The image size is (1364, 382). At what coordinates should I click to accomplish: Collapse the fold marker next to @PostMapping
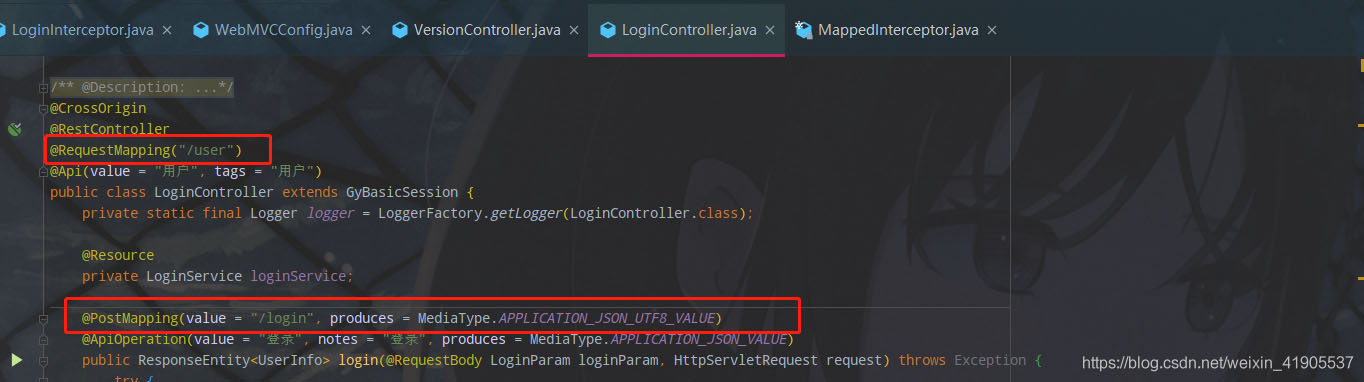[x=43, y=318]
